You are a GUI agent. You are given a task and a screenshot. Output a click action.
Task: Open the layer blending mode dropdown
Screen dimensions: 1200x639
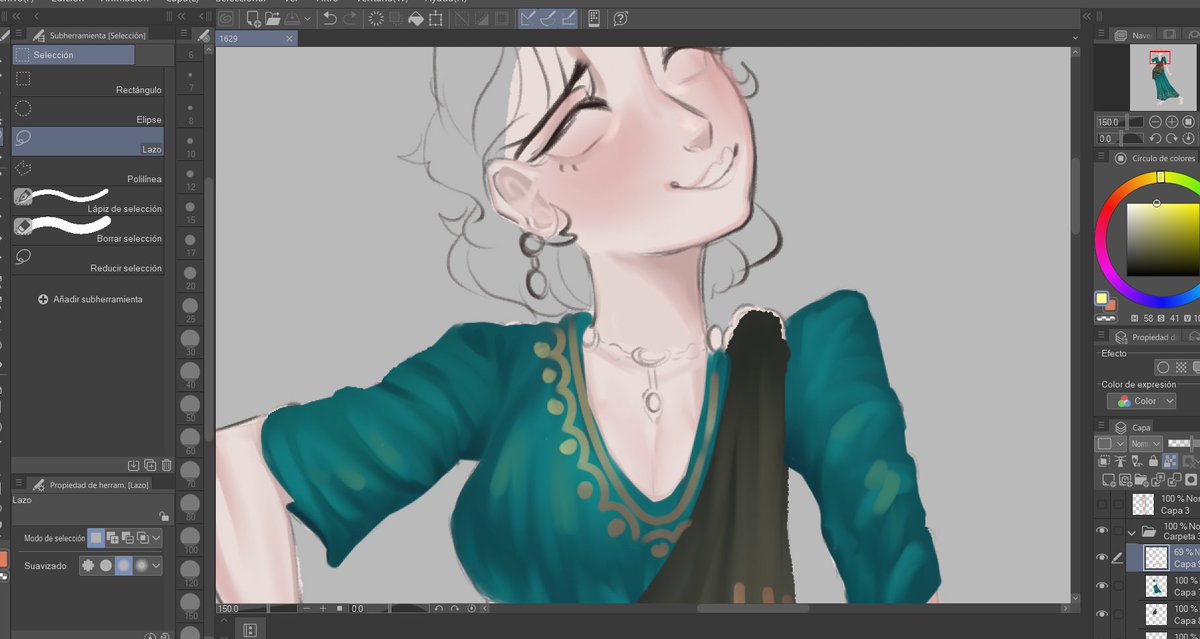1145,443
